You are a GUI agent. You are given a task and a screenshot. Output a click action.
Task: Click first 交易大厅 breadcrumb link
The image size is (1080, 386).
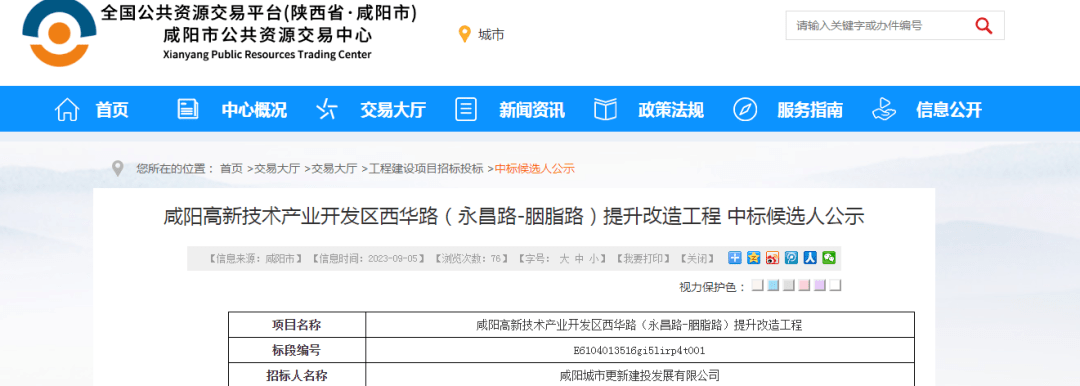point(277,168)
